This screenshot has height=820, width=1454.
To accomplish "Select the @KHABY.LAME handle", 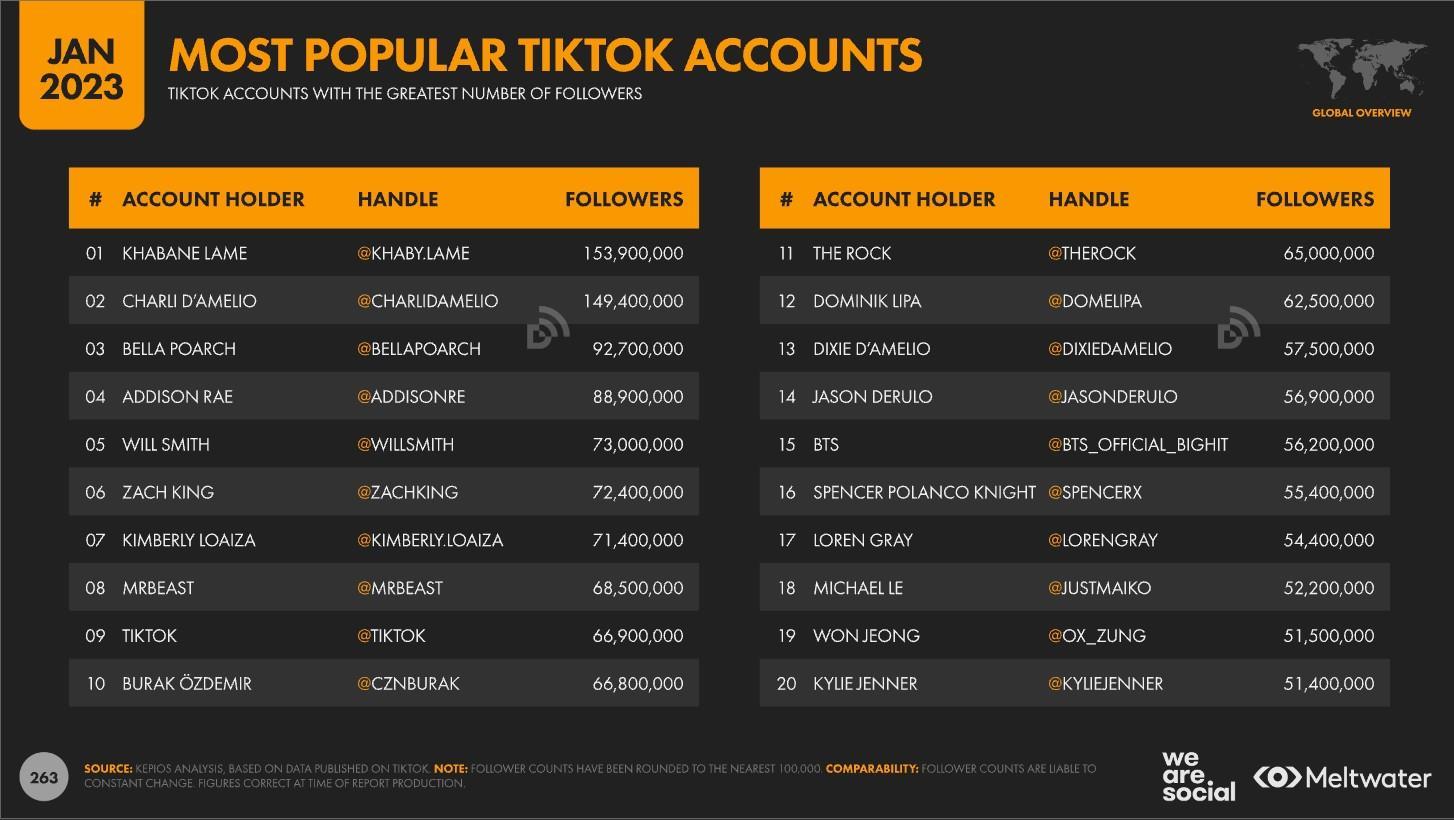I will click(x=413, y=253).
